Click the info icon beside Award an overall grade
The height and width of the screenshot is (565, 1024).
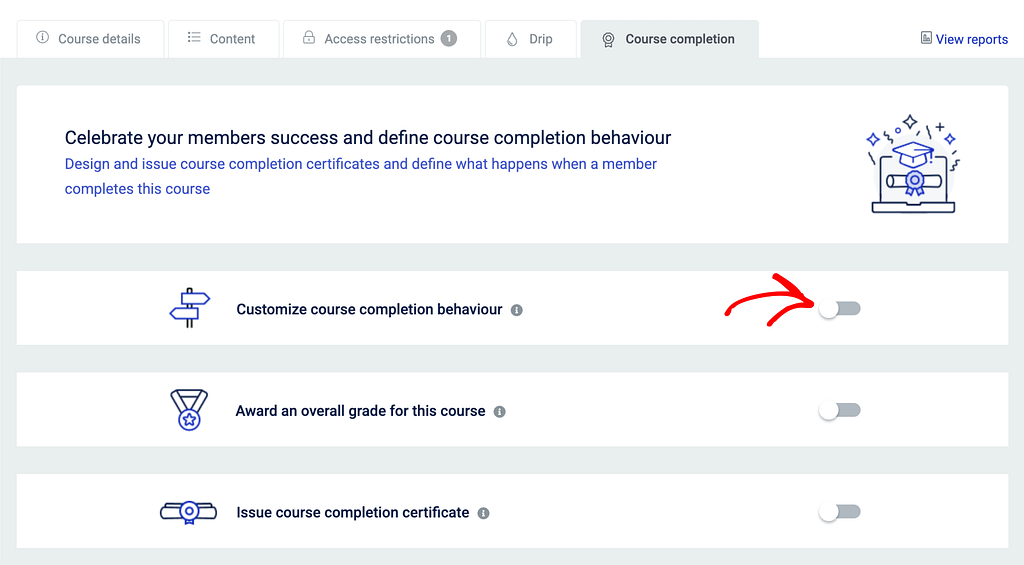tap(500, 412)
